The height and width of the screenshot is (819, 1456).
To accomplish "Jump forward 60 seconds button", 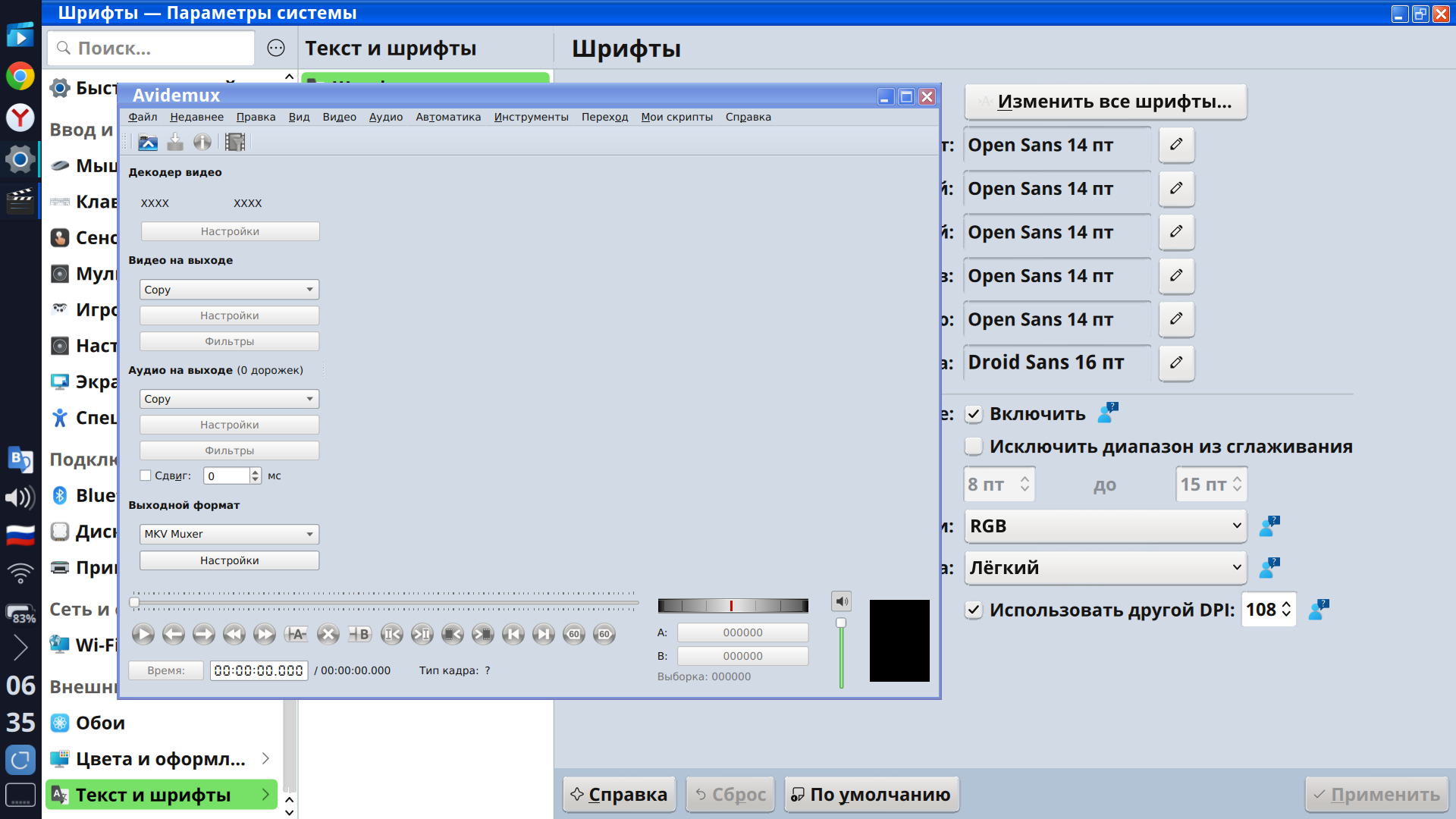I will coord(604,635).
